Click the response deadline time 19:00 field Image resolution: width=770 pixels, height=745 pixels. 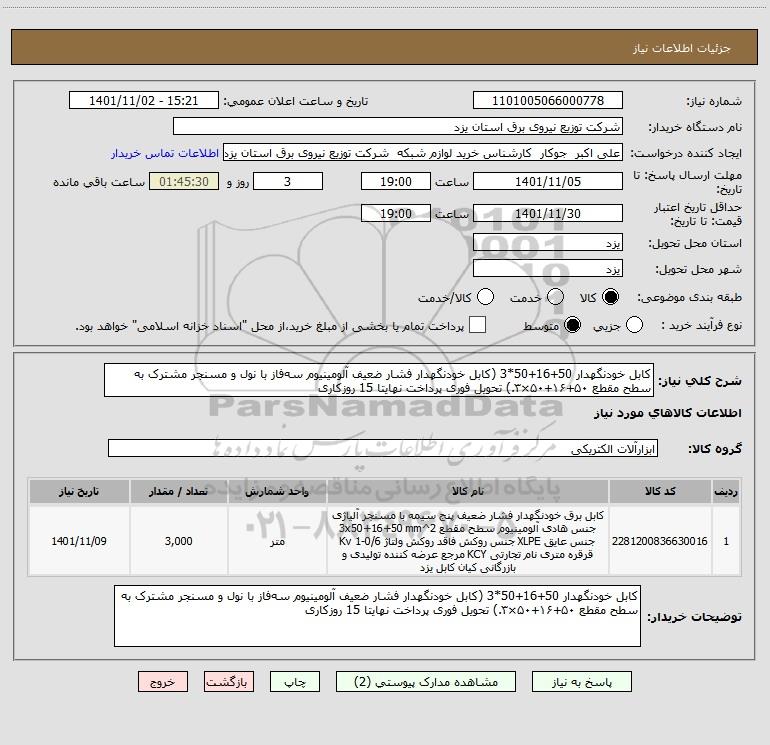(x=396, y=182)
